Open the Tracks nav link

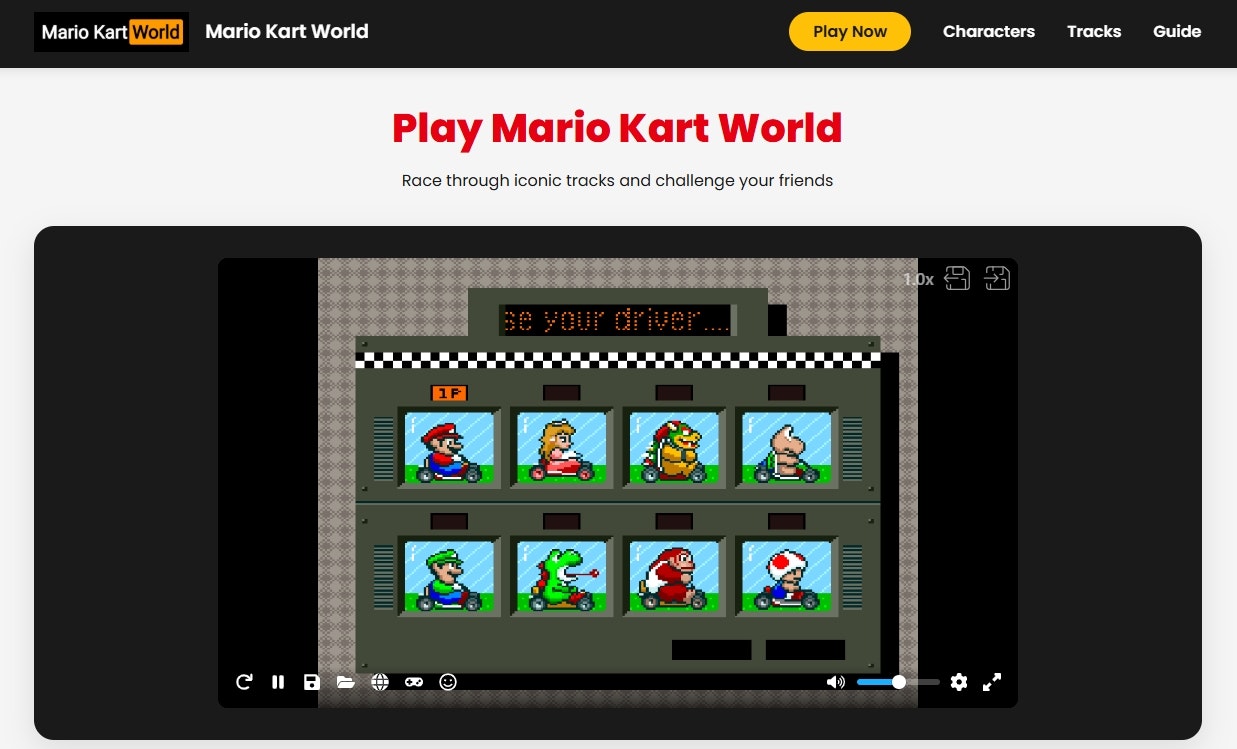[1094, 31]
